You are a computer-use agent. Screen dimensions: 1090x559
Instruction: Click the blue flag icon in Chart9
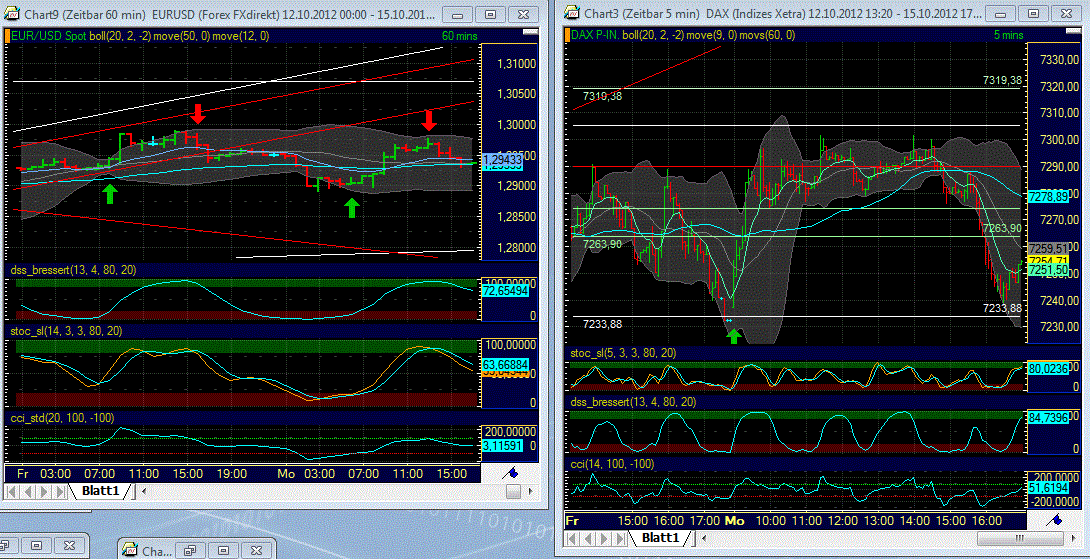pos(510,473)
